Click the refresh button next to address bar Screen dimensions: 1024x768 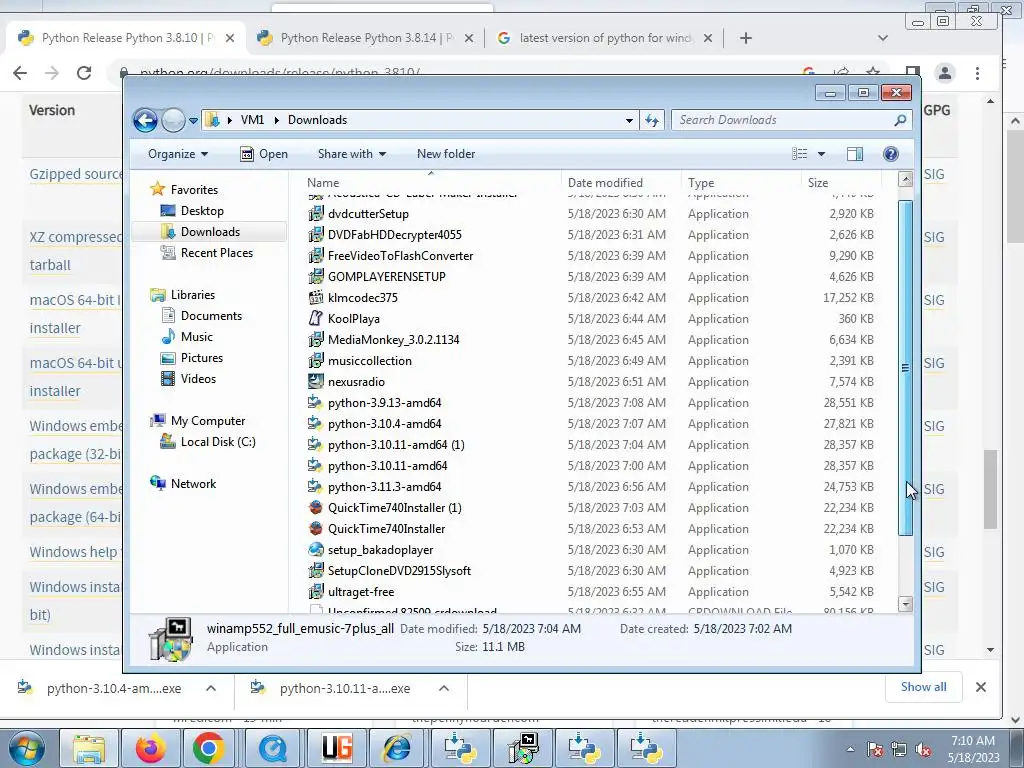(652, 120)
